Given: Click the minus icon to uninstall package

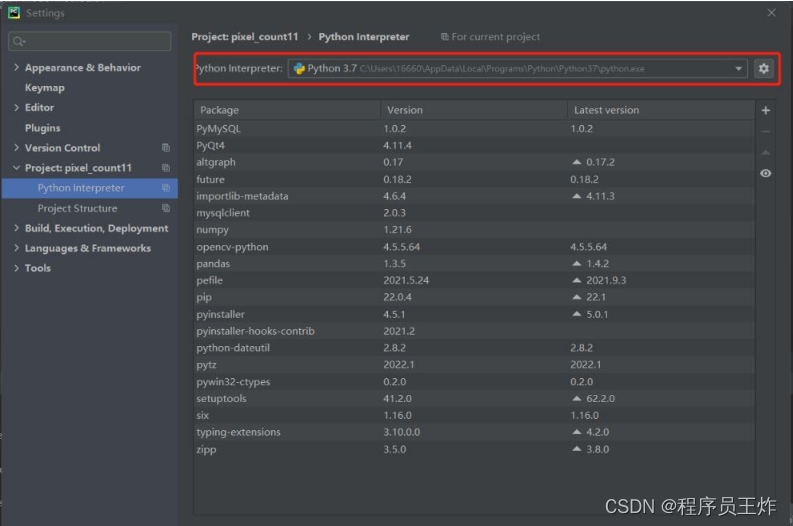Looking at the screenshot, I should 766,132.
